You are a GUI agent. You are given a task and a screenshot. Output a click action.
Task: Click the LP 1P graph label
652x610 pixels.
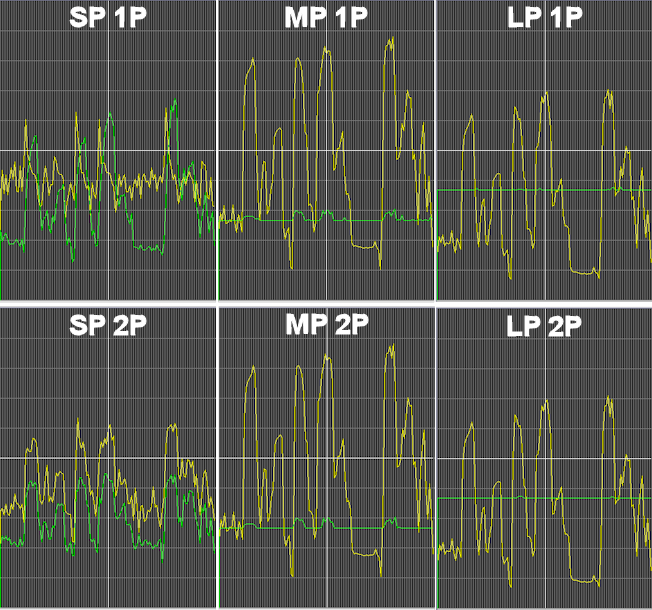coord(545,17)
